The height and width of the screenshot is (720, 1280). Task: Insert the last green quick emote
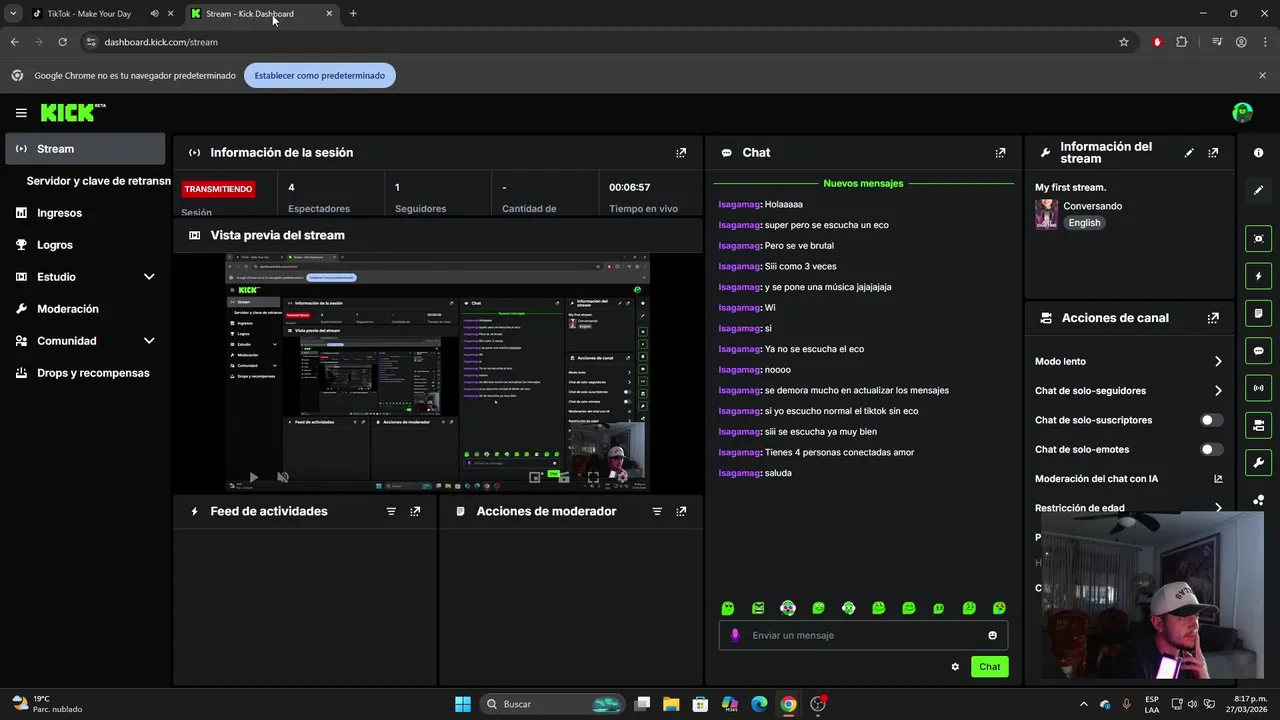pyautogui.click(x=999, y=608)
